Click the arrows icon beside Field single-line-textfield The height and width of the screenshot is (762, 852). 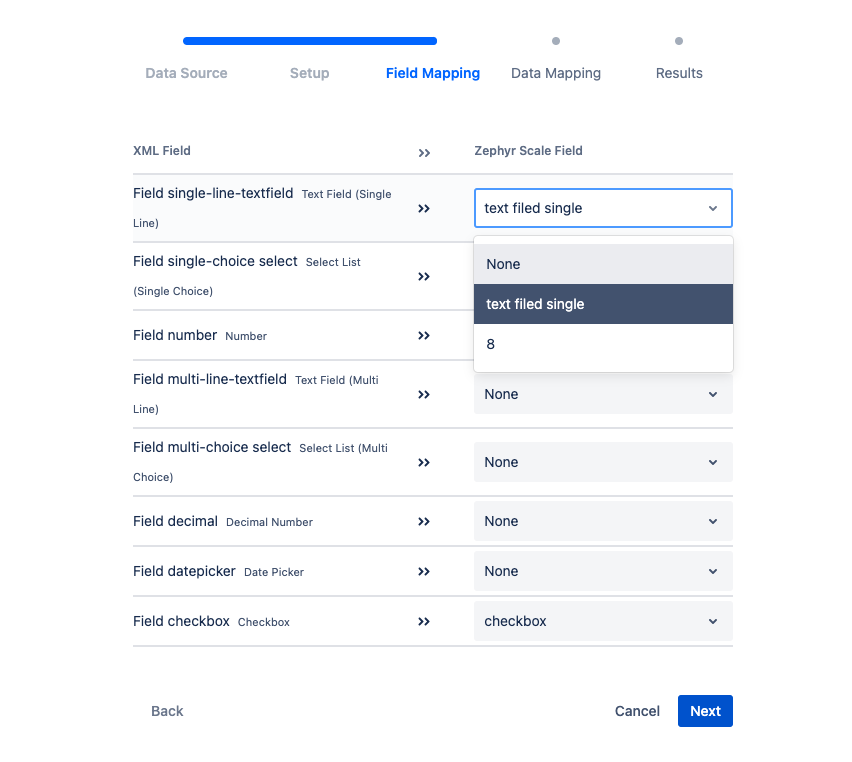(424, 208)
